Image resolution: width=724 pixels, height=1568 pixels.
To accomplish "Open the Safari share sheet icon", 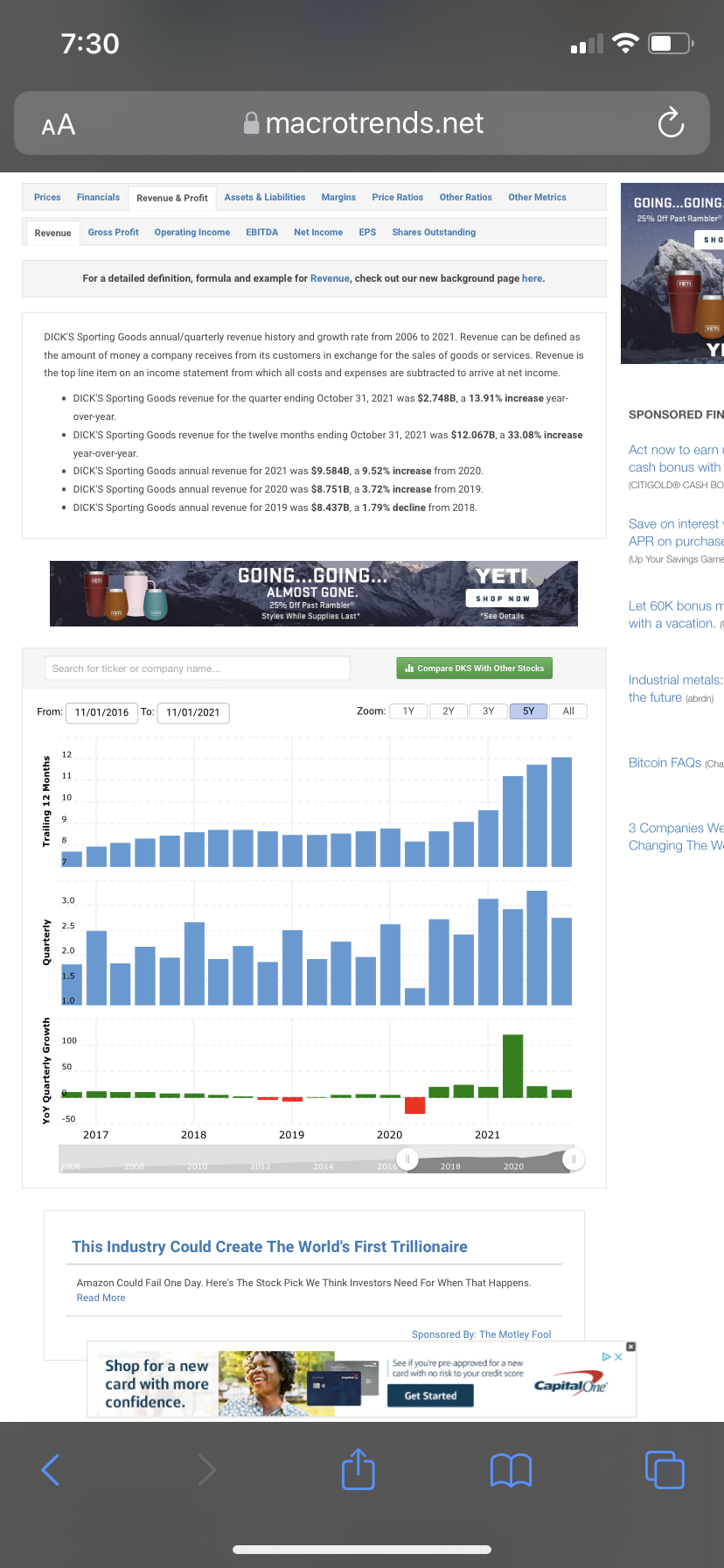I will coord(358,1468).
